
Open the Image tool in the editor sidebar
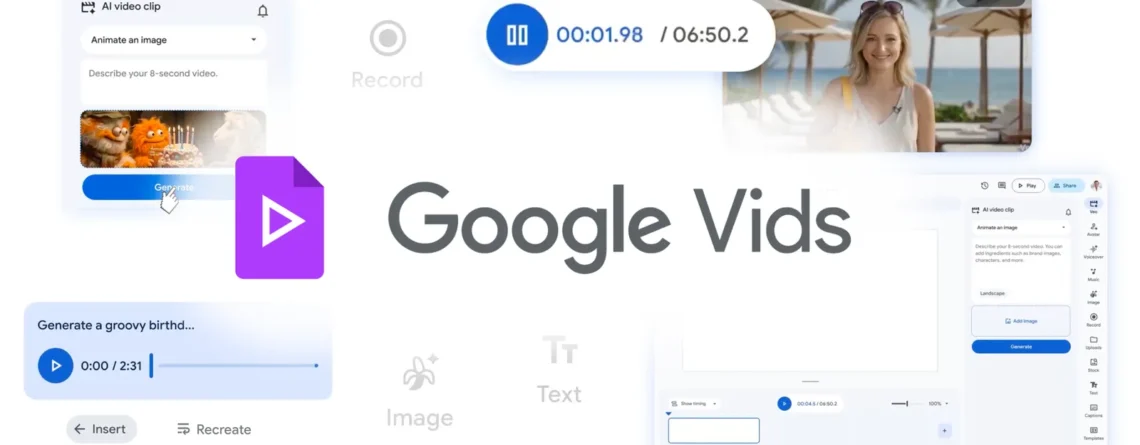pyautogui.click(x=1093, y=297)
